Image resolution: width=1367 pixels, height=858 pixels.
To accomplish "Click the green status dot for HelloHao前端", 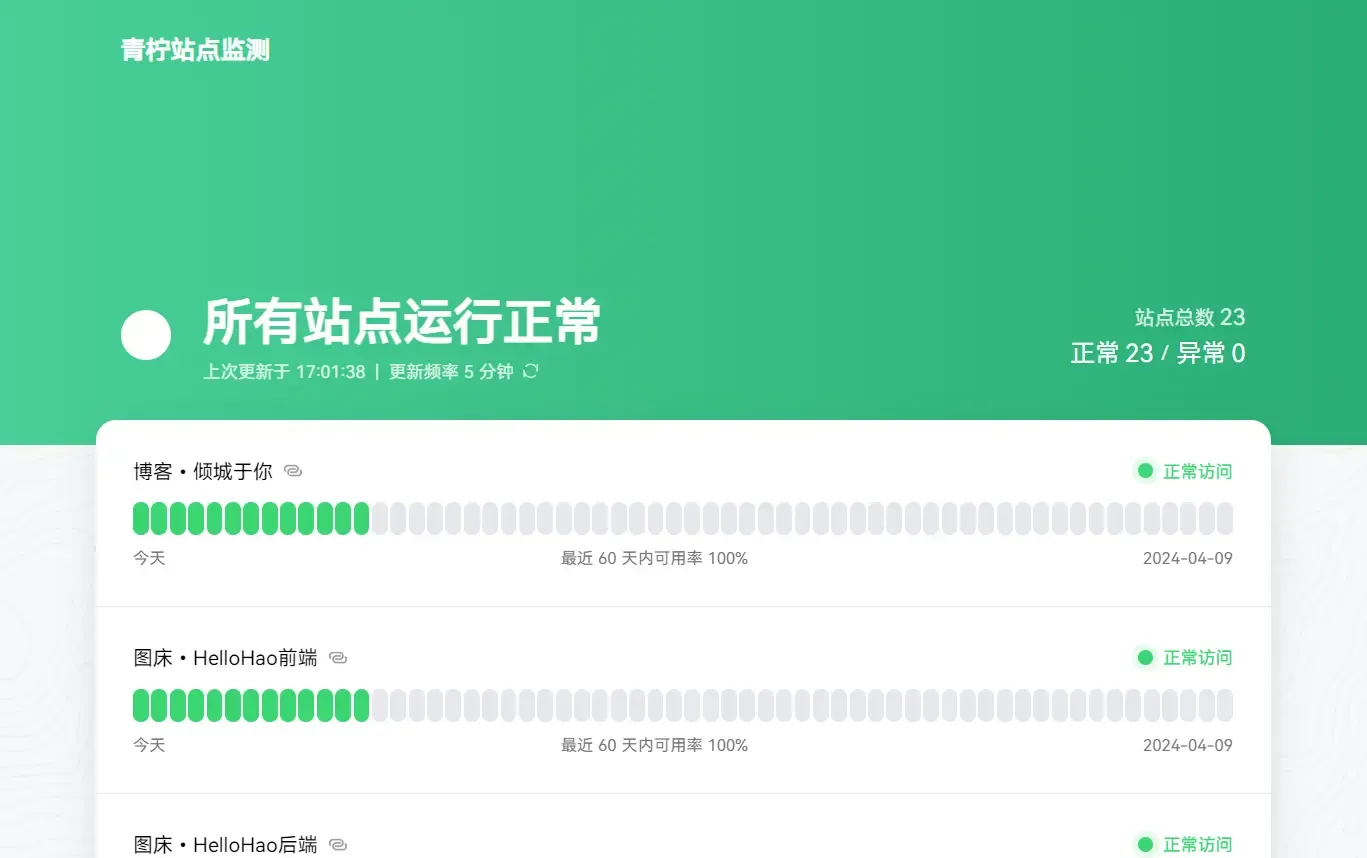I will click(1145, 657).
